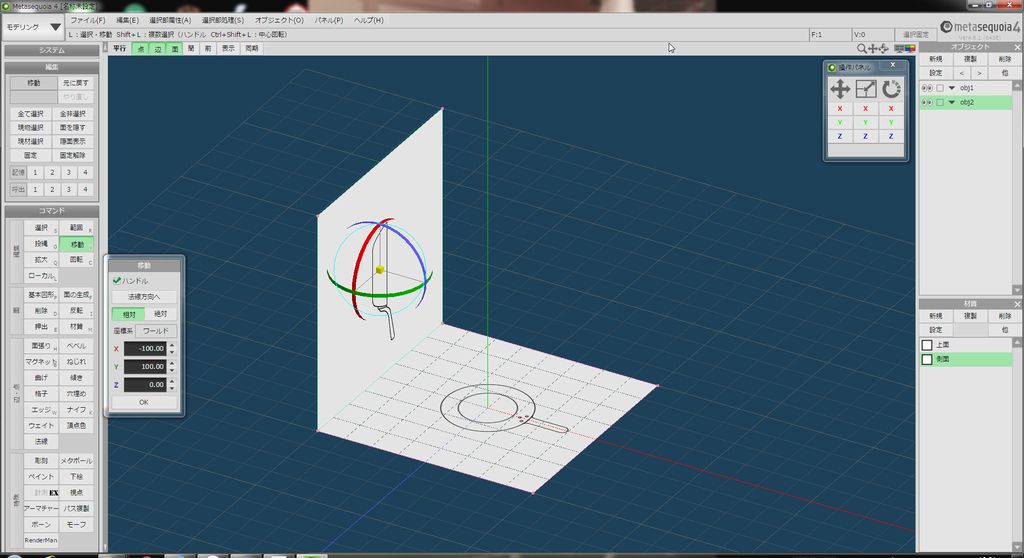This screenshot has width=1024, height=558.
Task: Click the scale icon in 操作パネル
Action: point(865,89)
